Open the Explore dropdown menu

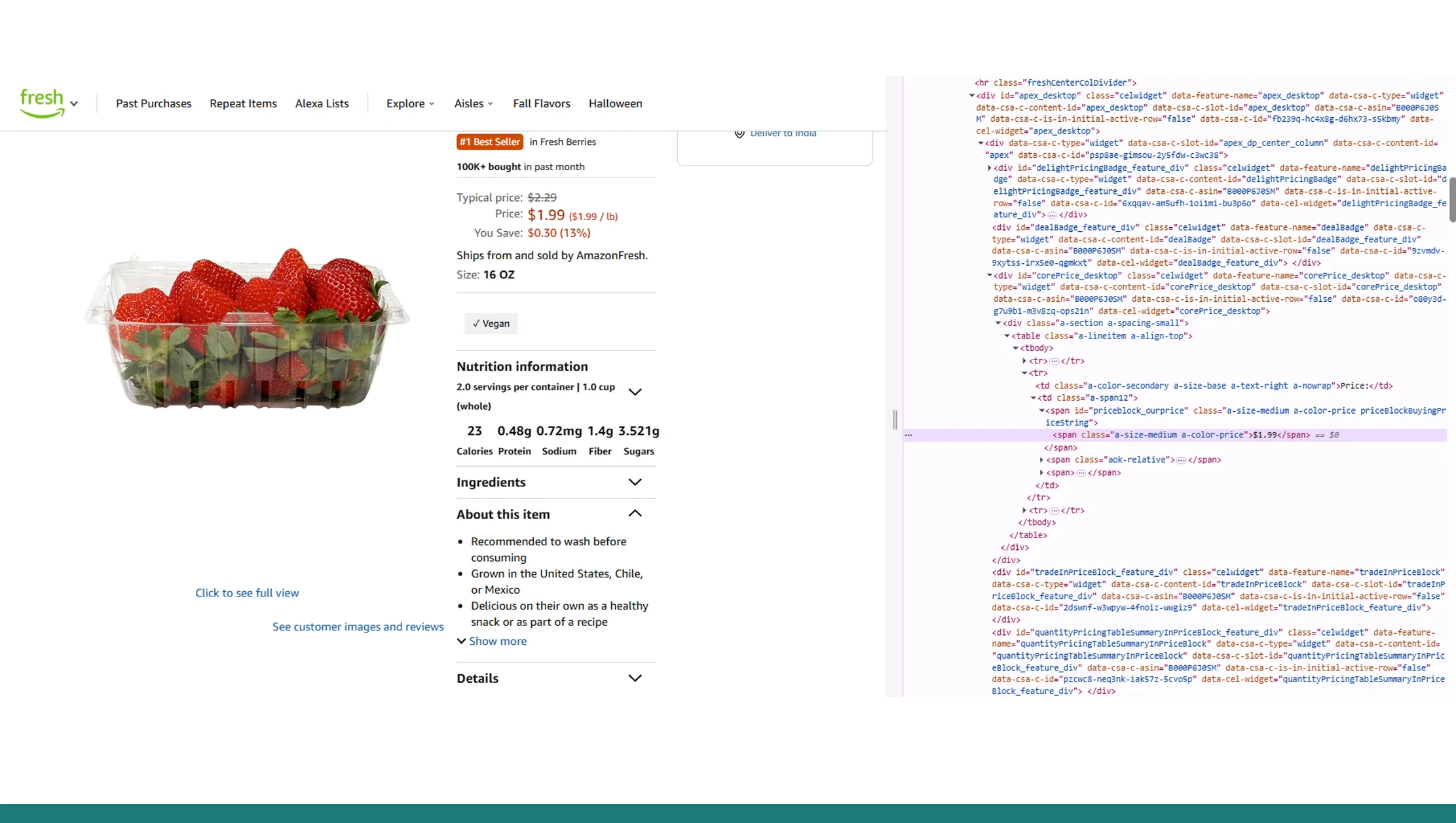coord(409,103)
